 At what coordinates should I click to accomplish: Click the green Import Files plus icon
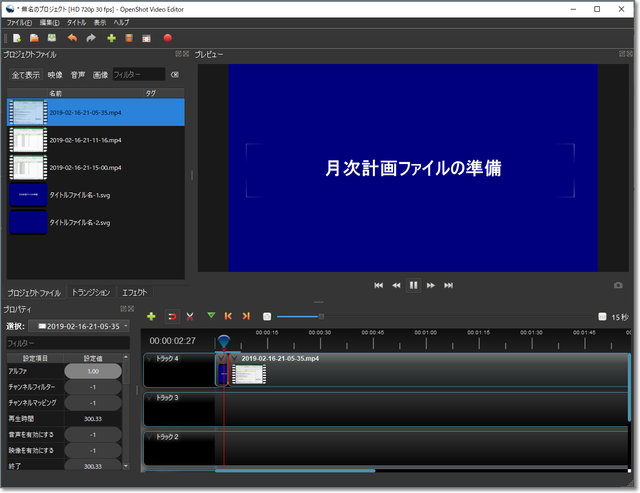click(111, 38)
